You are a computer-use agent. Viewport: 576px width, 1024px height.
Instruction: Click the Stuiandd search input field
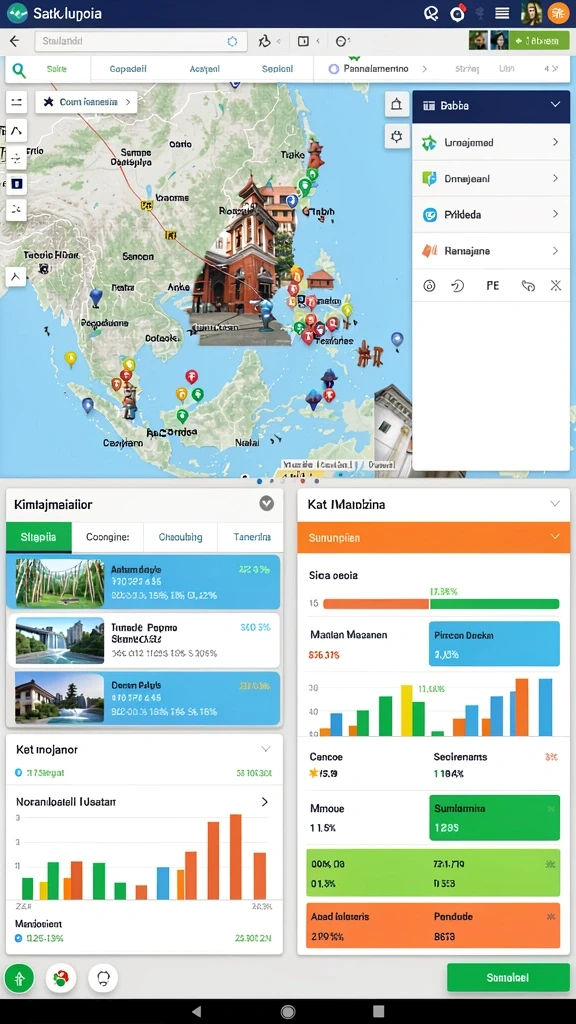[x=141, y=41]
